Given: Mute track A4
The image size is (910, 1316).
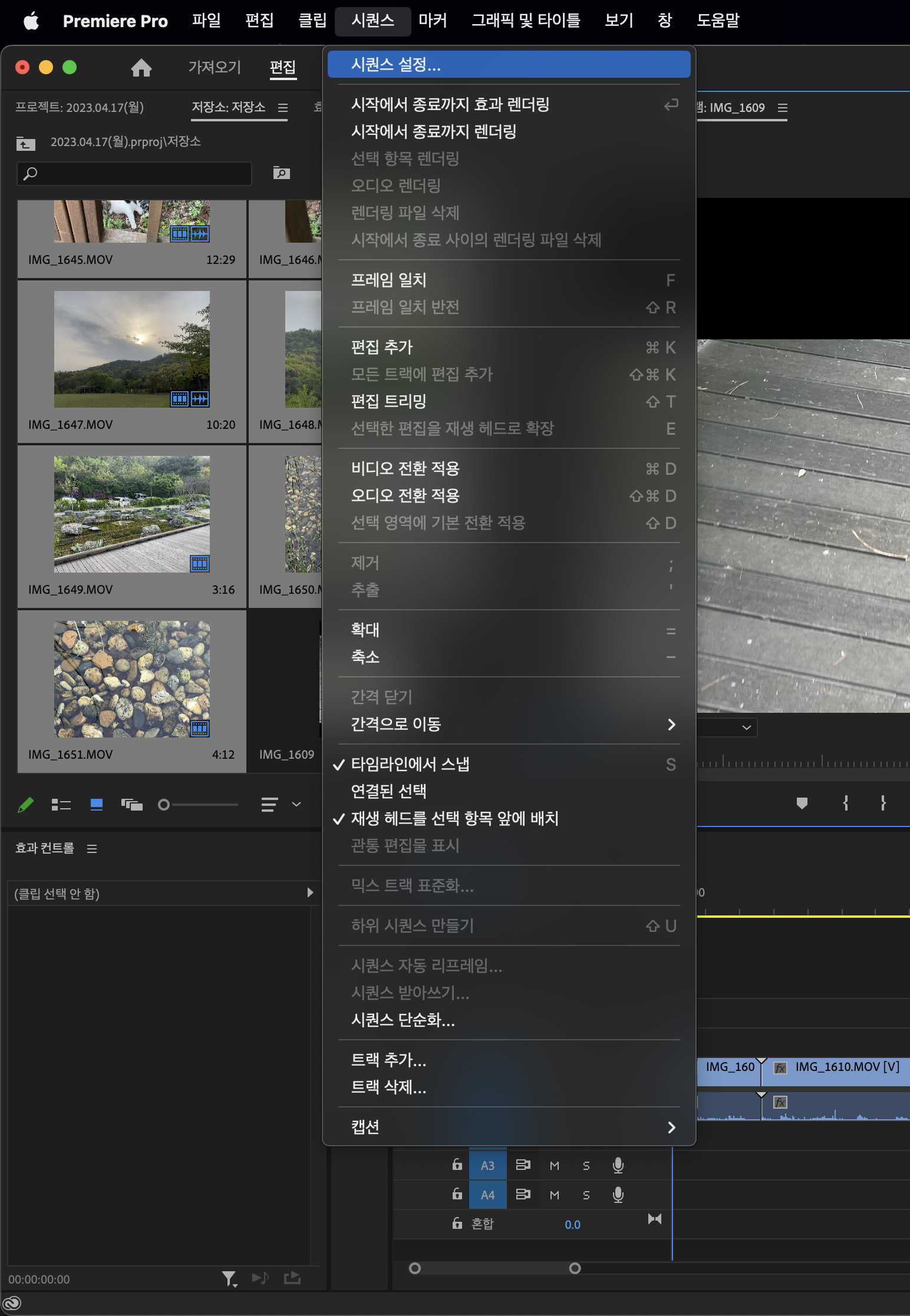Looking at the screenshot, I should 555,1195.
